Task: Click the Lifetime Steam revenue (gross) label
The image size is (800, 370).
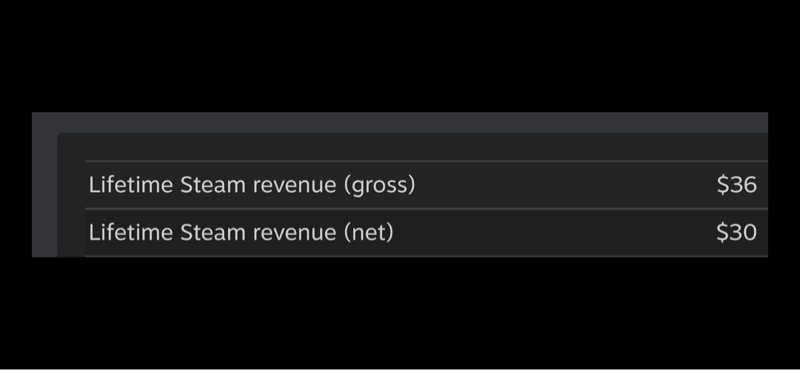Action: [252, 185]
